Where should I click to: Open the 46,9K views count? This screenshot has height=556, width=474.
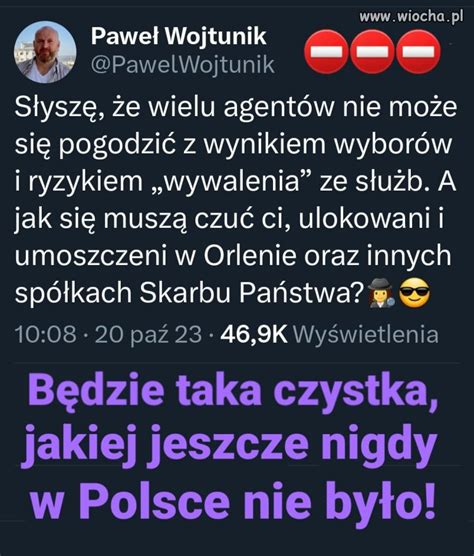tap(254, 334)
